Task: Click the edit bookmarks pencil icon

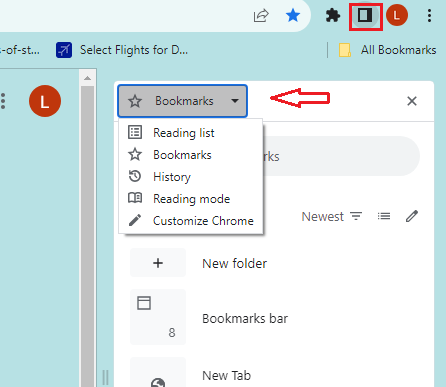Action: (412, 217)
